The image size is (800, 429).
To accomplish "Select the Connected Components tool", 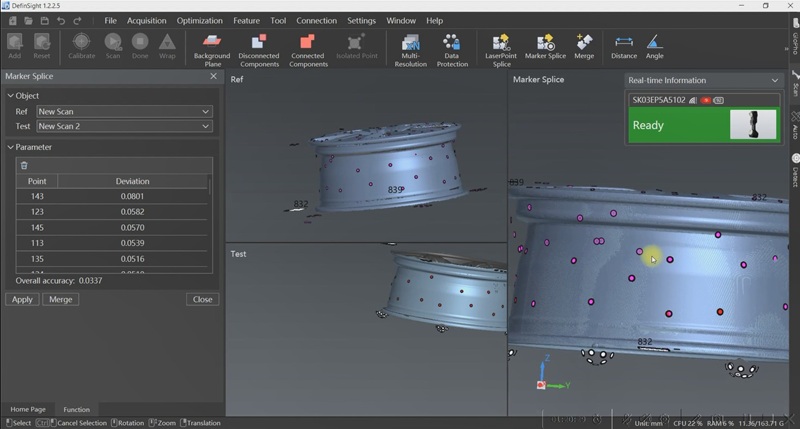I will [x=308, y=43].
